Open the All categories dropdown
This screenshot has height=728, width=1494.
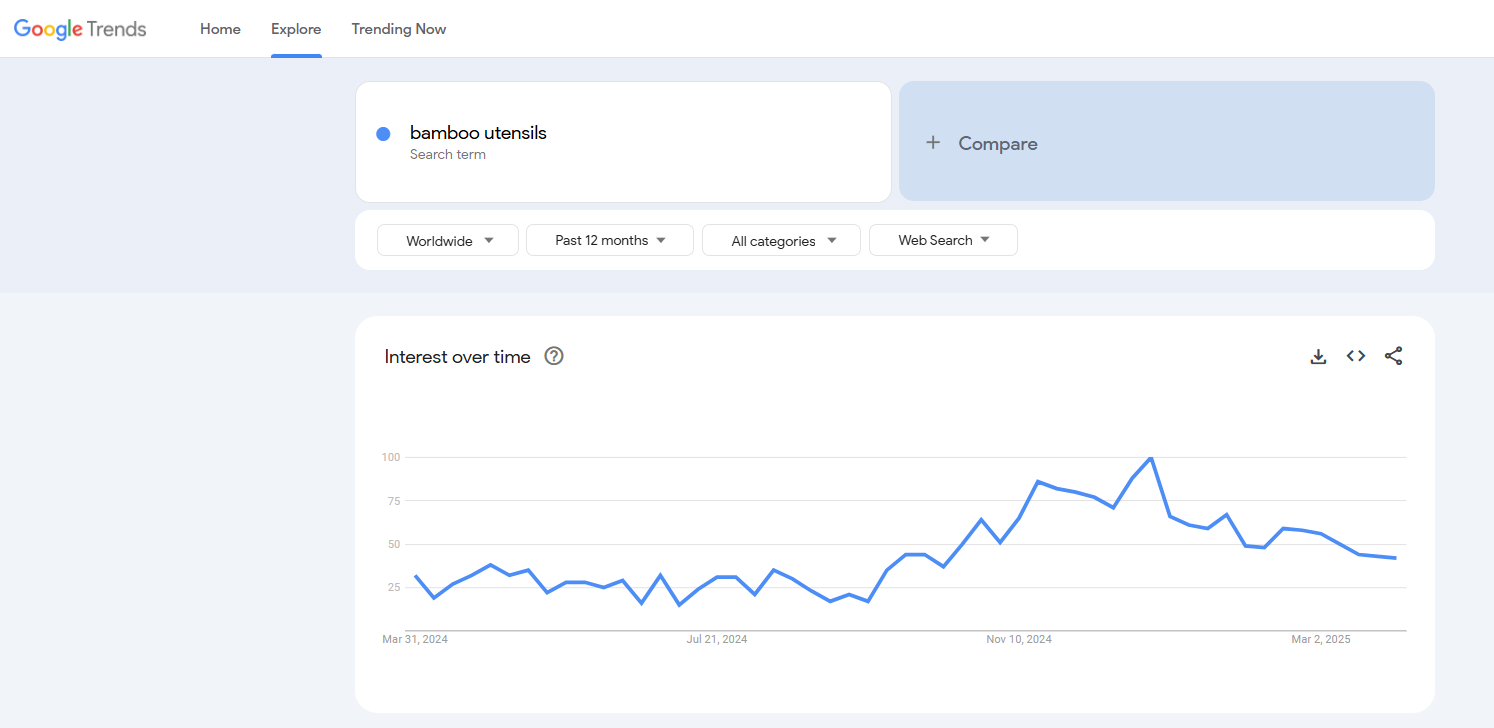coord(781,240)
